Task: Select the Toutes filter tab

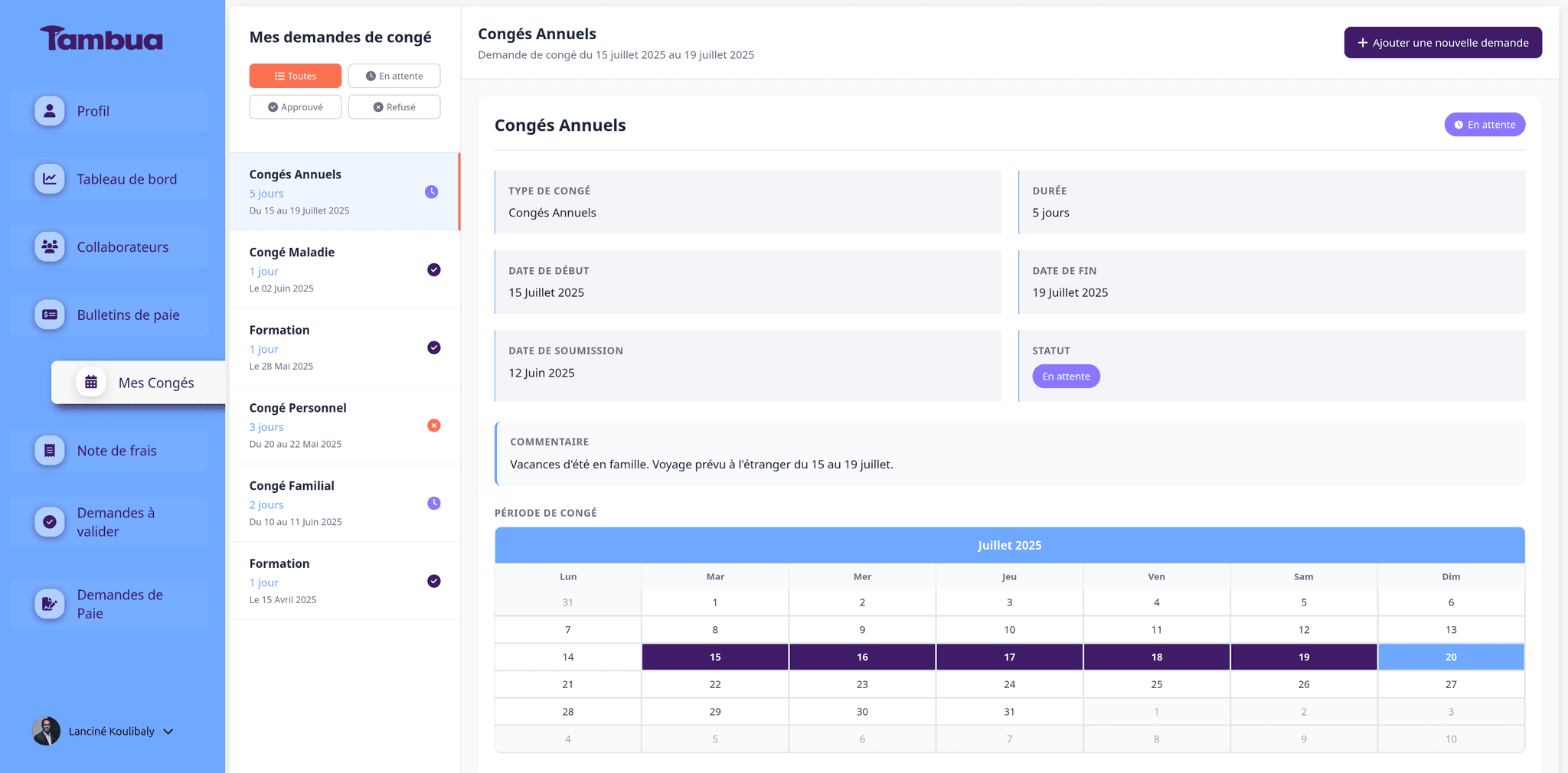Action: point(295,75)
